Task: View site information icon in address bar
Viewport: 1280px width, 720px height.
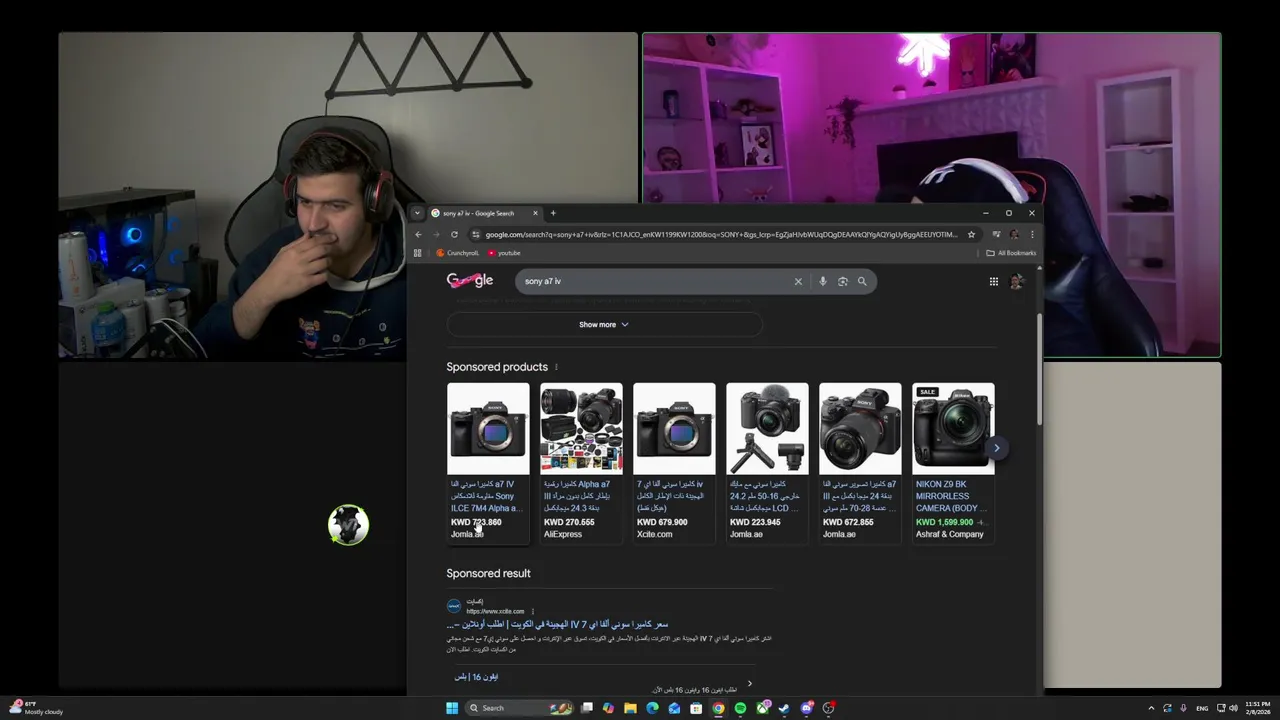Action: tap(476, 234)
